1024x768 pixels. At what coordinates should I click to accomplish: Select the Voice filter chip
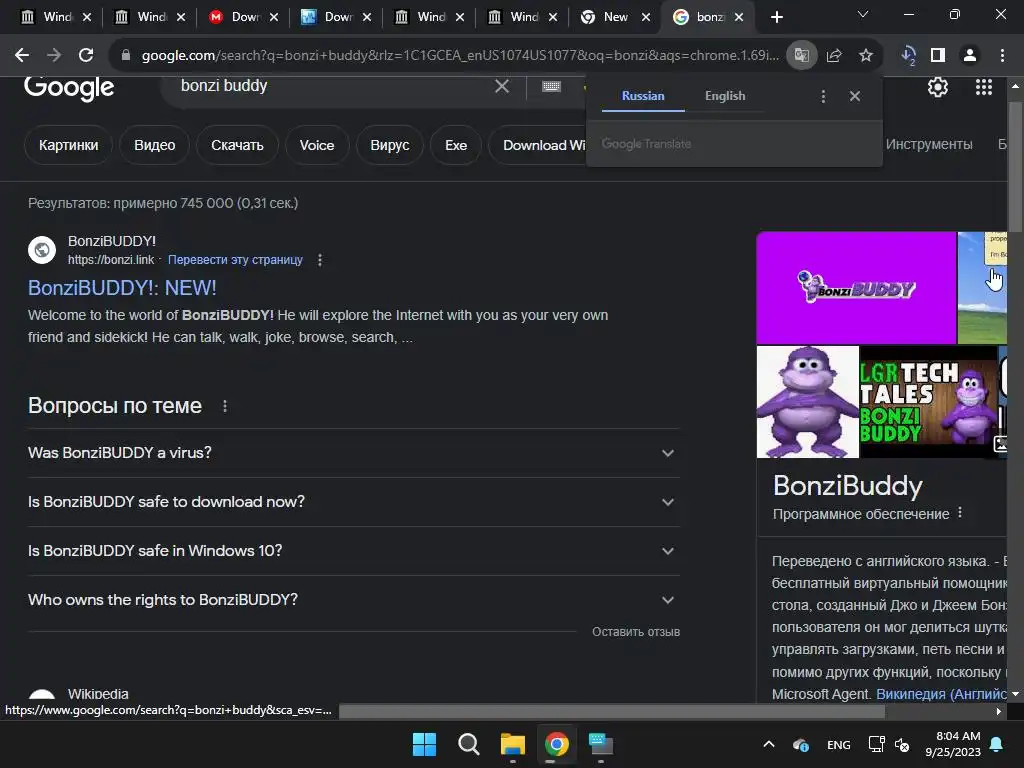pyautogui.click(x=317, y=145)
